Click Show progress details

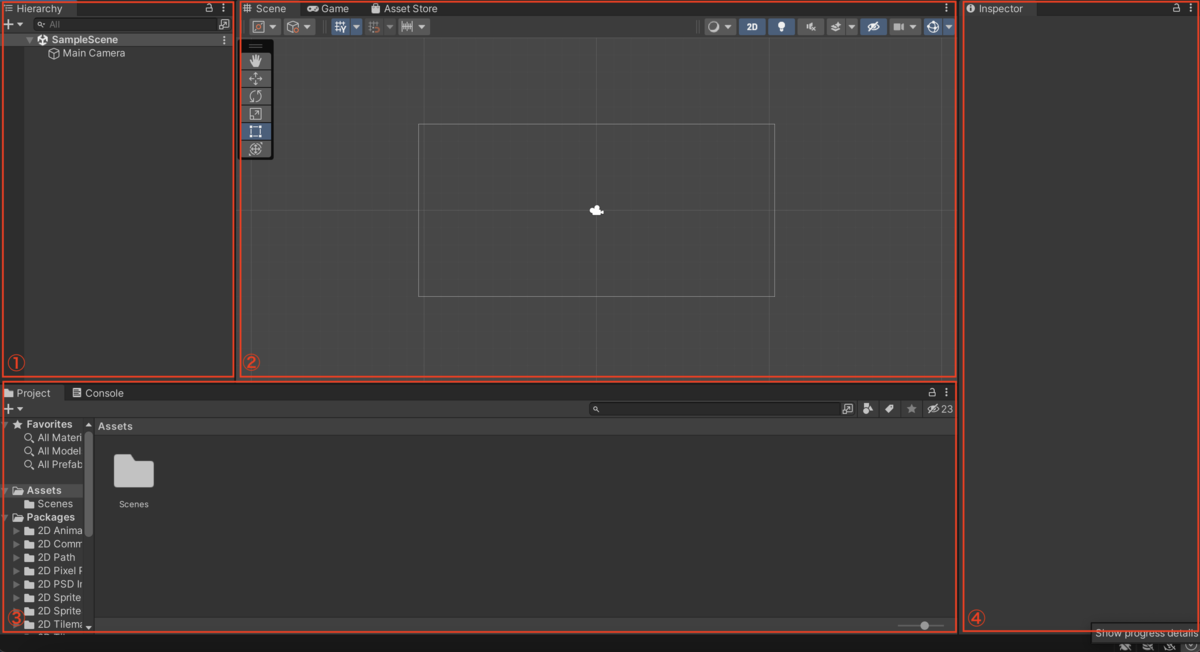(x=1143, y=633)
